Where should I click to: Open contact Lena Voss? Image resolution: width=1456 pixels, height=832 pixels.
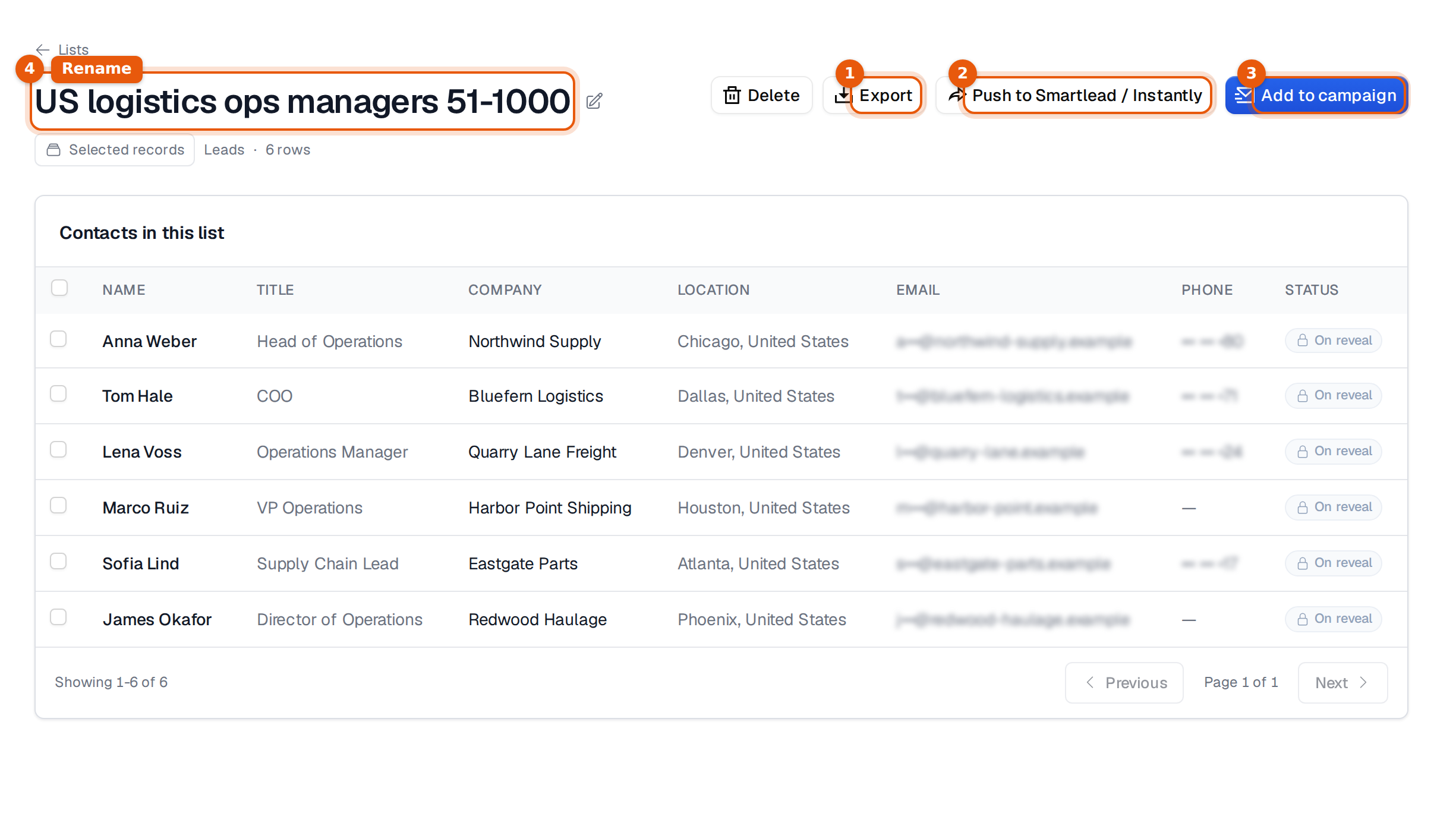click(142, 452)
